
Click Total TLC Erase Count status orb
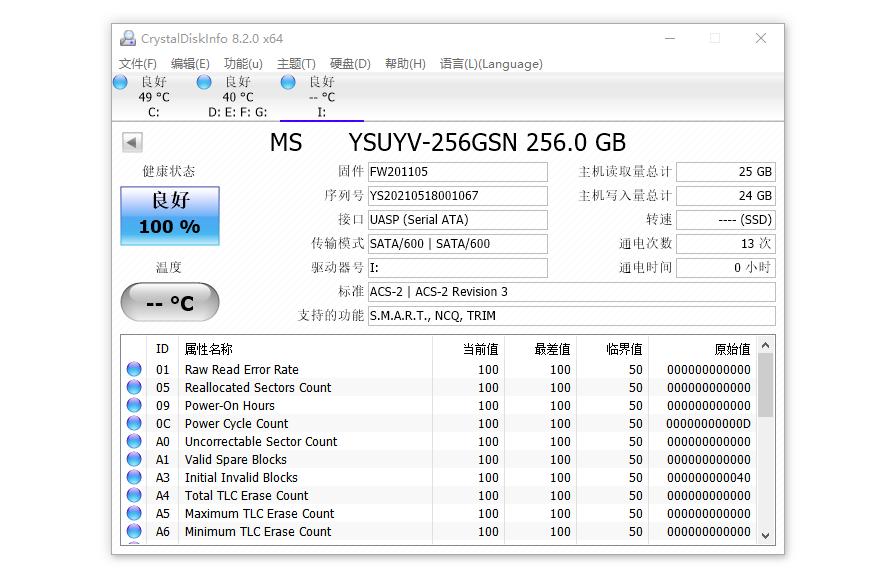(x=134, y=496)
